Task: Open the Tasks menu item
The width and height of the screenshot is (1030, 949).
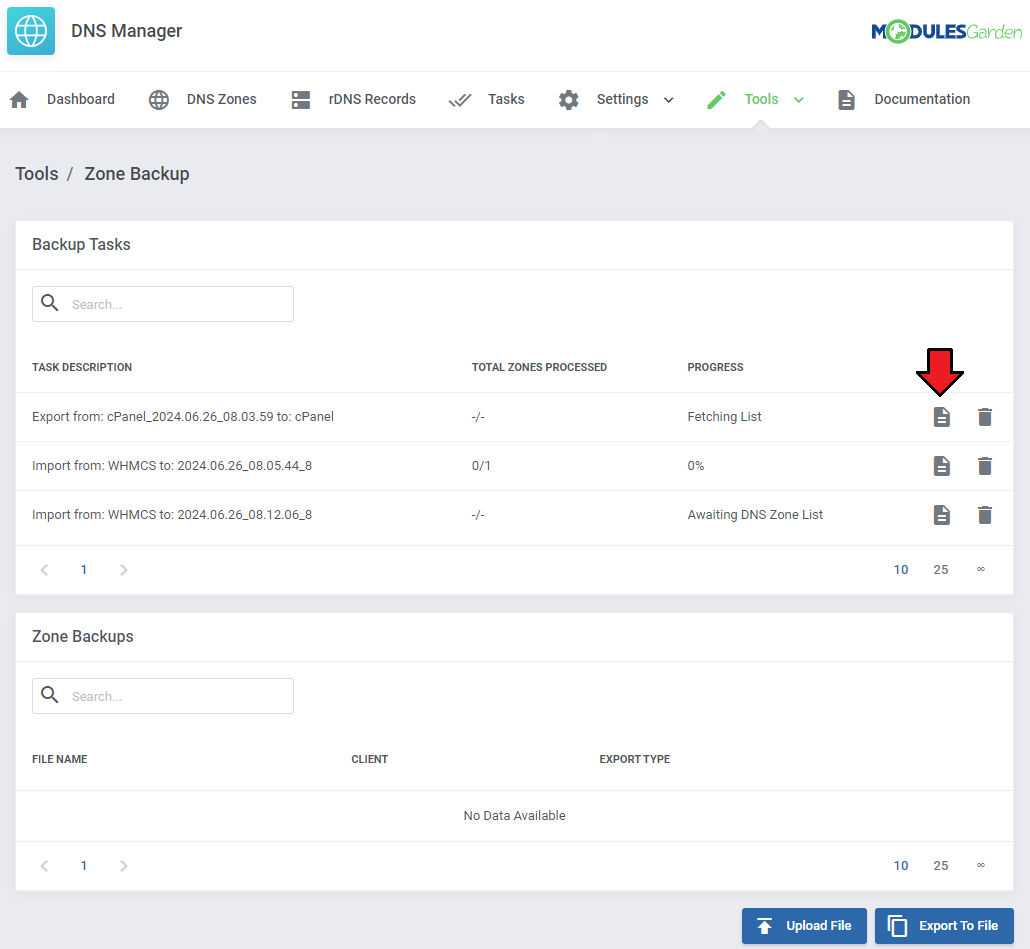Action: click(x=506, y=99)
